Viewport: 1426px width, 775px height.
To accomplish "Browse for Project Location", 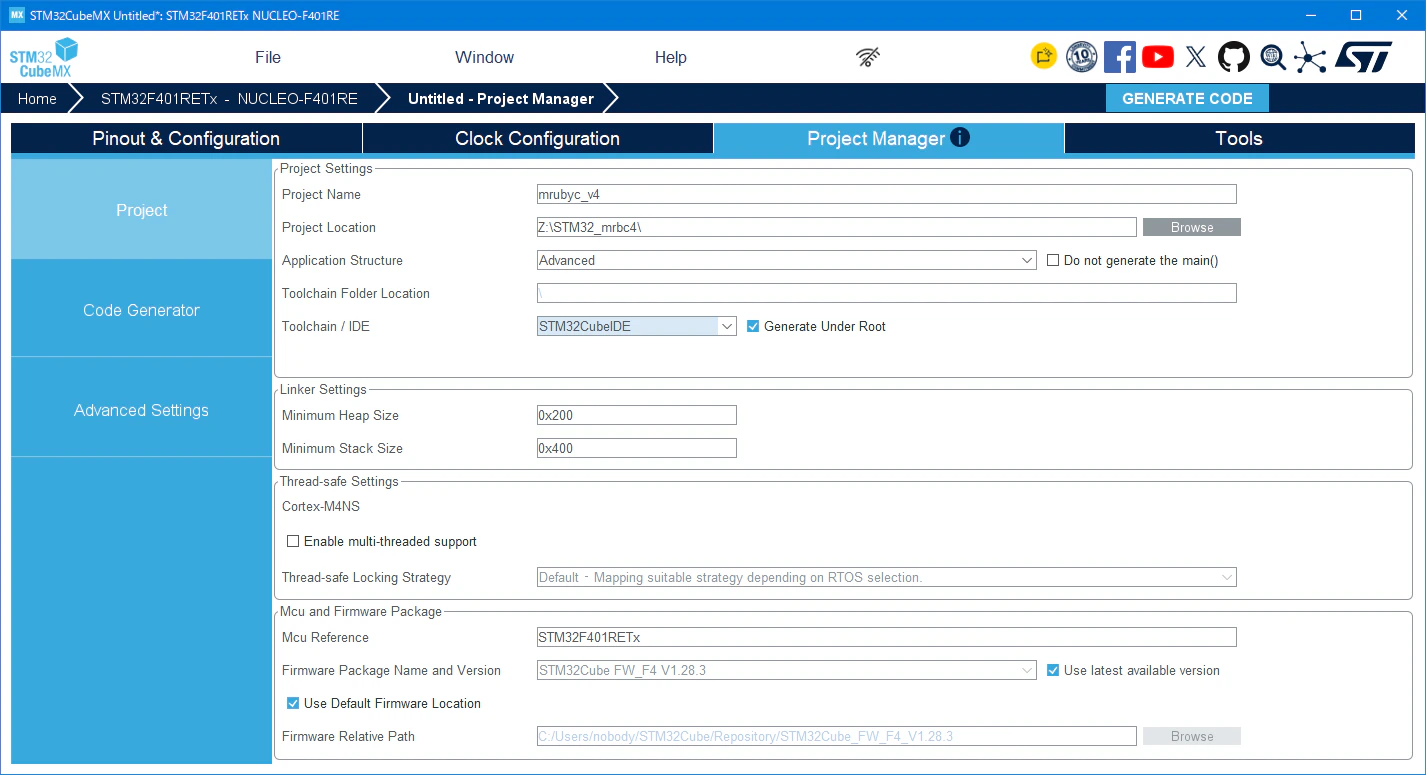I will [x=1192, y=227].
